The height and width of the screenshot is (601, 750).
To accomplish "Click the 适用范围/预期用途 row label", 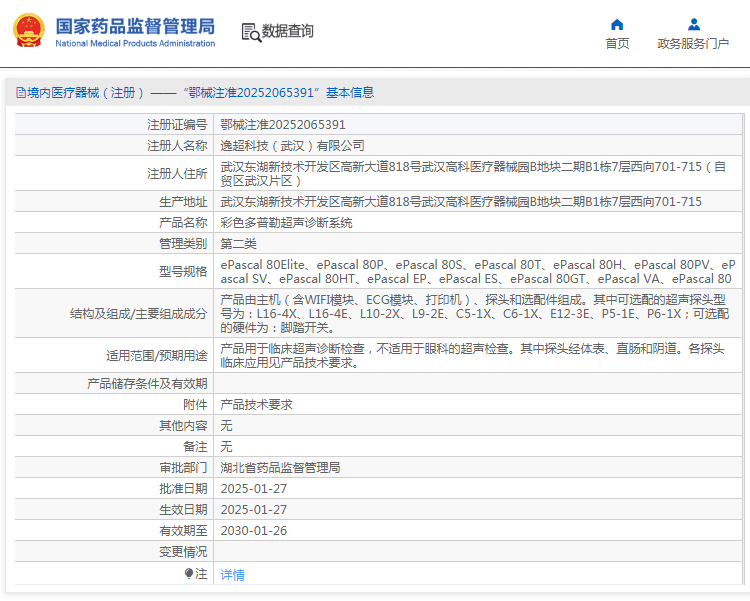I will click(x=157, y=356).
